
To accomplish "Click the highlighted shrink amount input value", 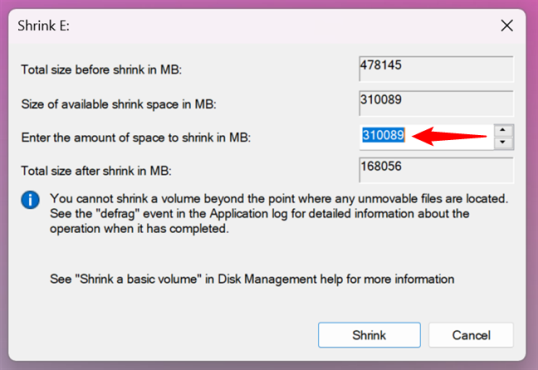I will tap(383, 135).
